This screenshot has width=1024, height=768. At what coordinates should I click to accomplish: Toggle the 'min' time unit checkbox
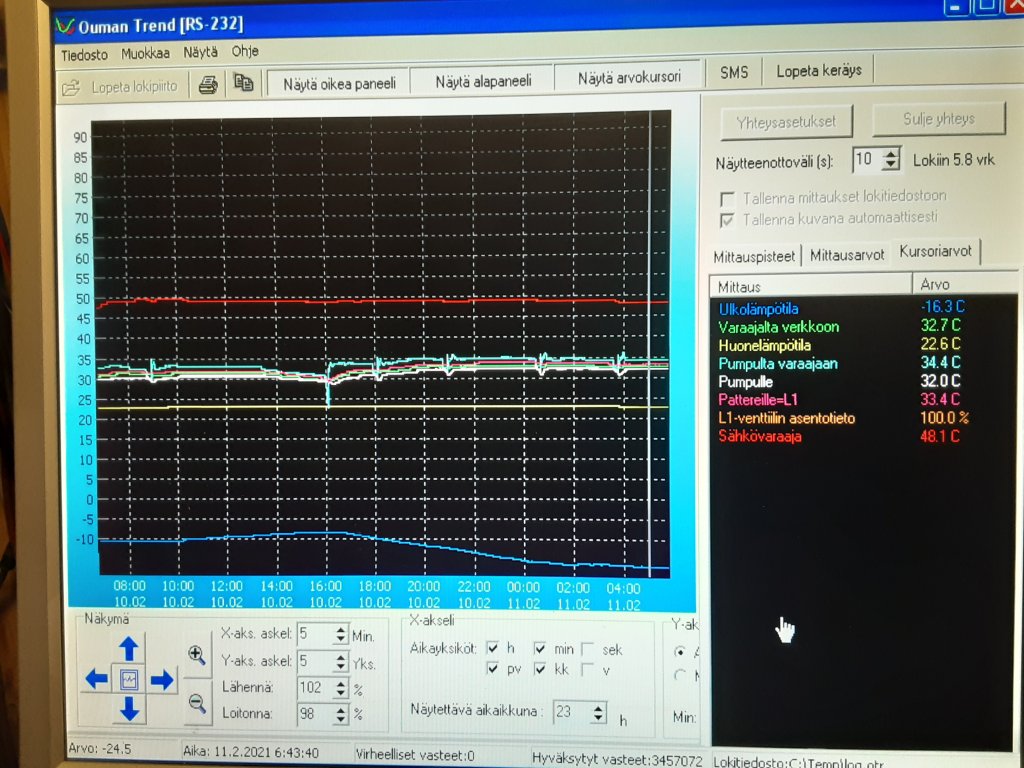tap(540, 648)
